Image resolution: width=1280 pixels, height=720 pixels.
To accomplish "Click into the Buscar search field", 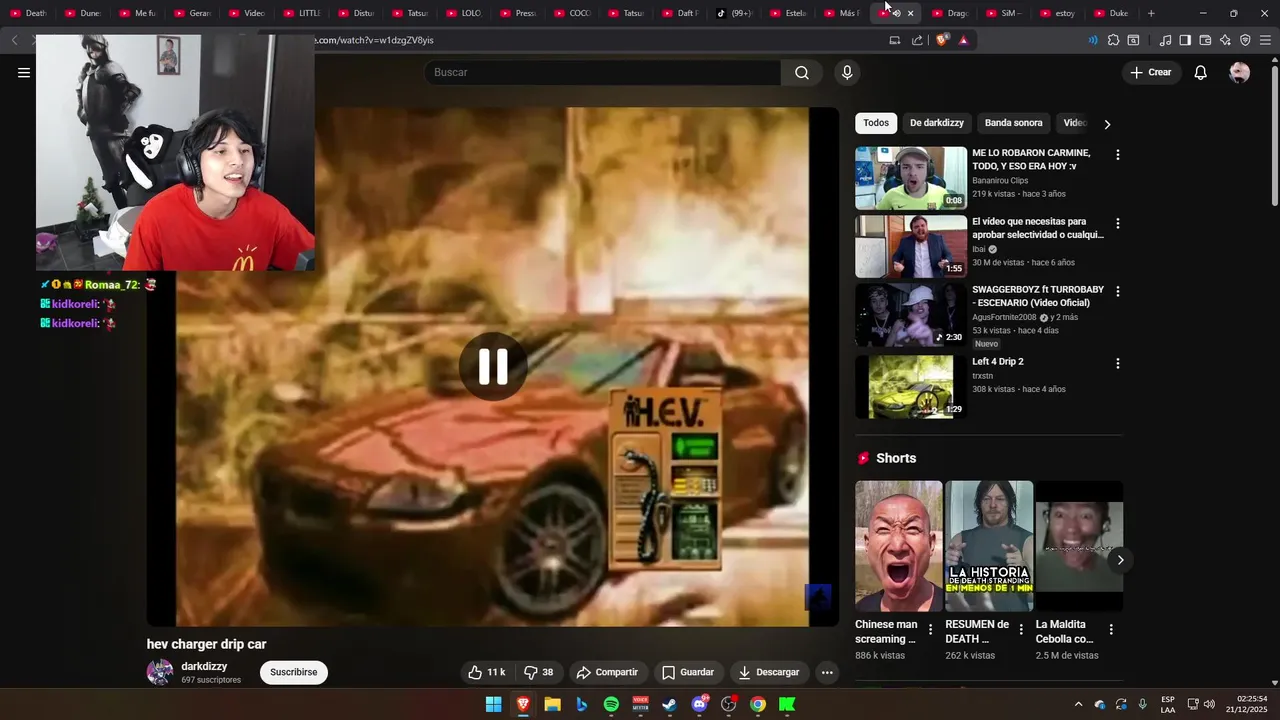I will pyautogui.click(x=603, y=72).
